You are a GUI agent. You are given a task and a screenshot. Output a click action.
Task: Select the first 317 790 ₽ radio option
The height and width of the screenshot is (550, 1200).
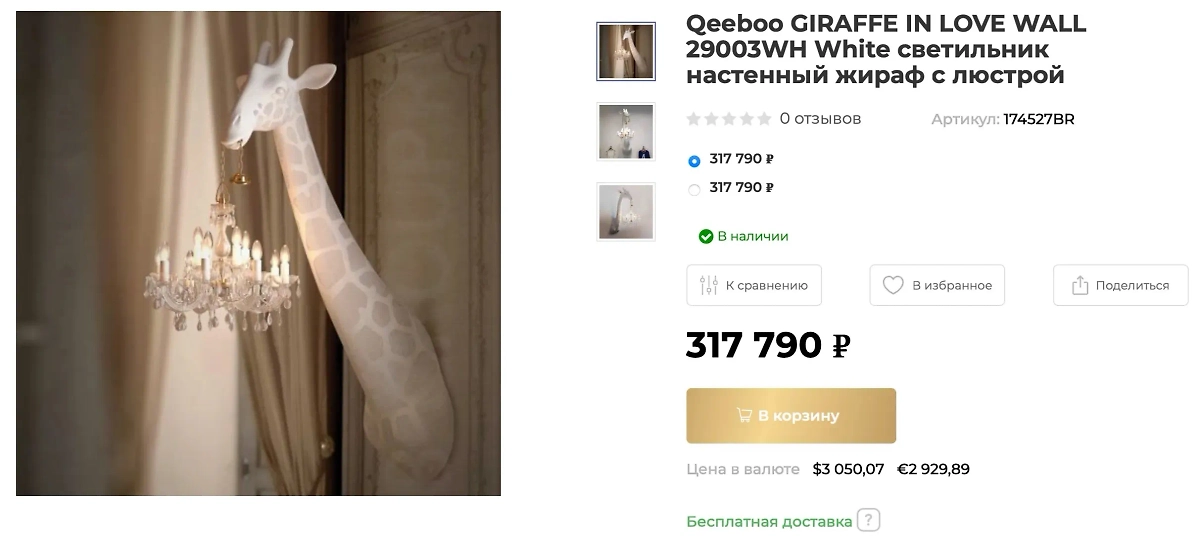[694, 160]
